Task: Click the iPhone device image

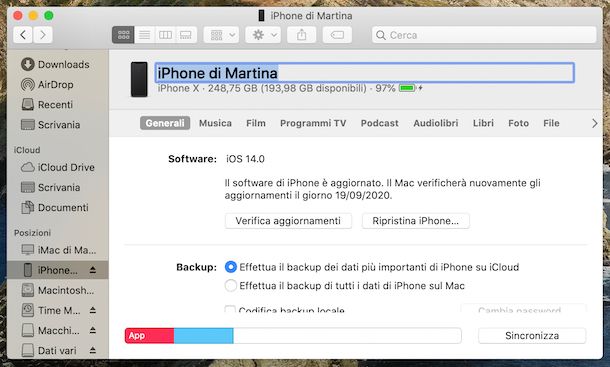Action: pyautogui.click(x=139, y=79)
